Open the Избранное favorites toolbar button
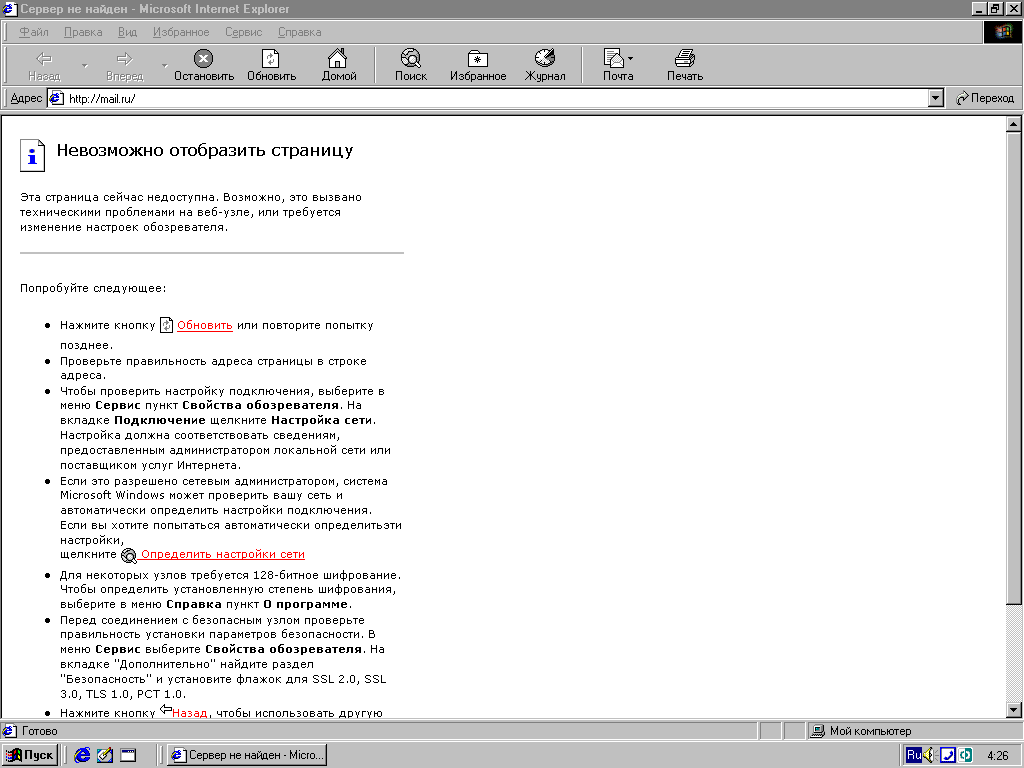Image resolution: width=1024 pixels, height=768 pixels. pyautogui.click(x=478, y=65)
